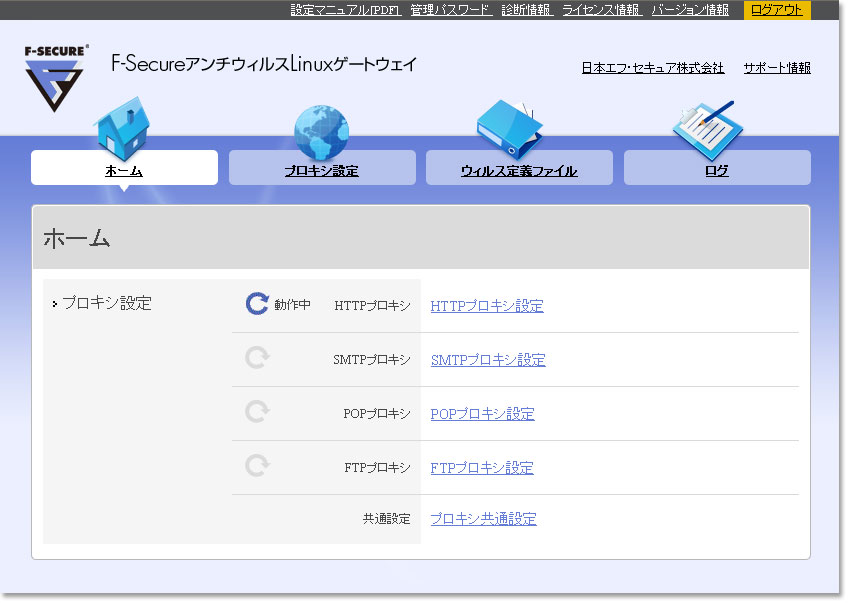
Task: Click the gray status icon for SMTPプロキシ
Action: click(257, 358)
